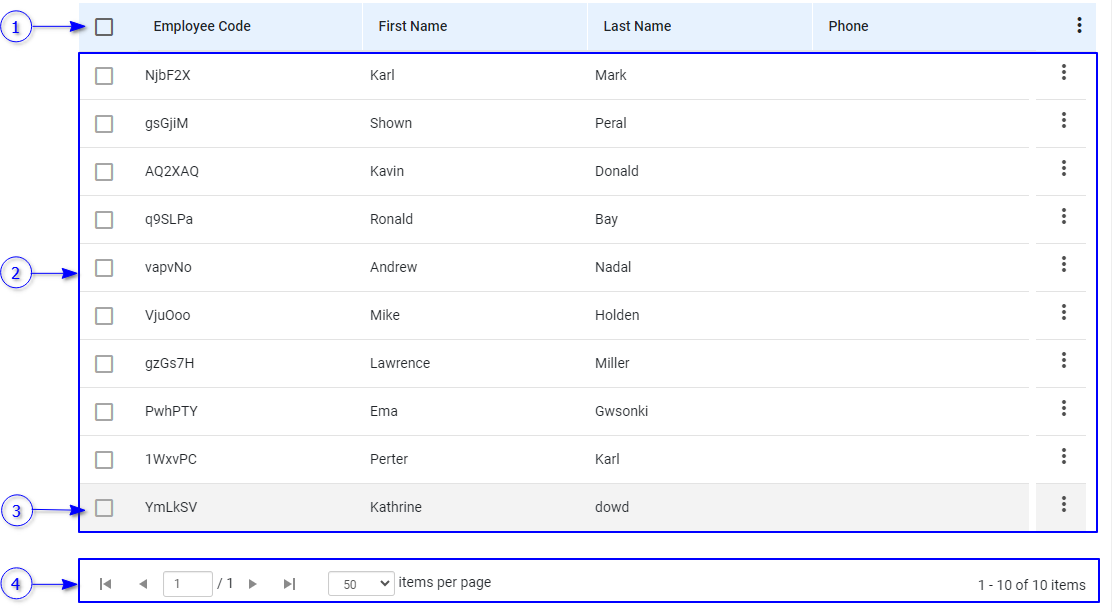Click the First Name column header

412,27
